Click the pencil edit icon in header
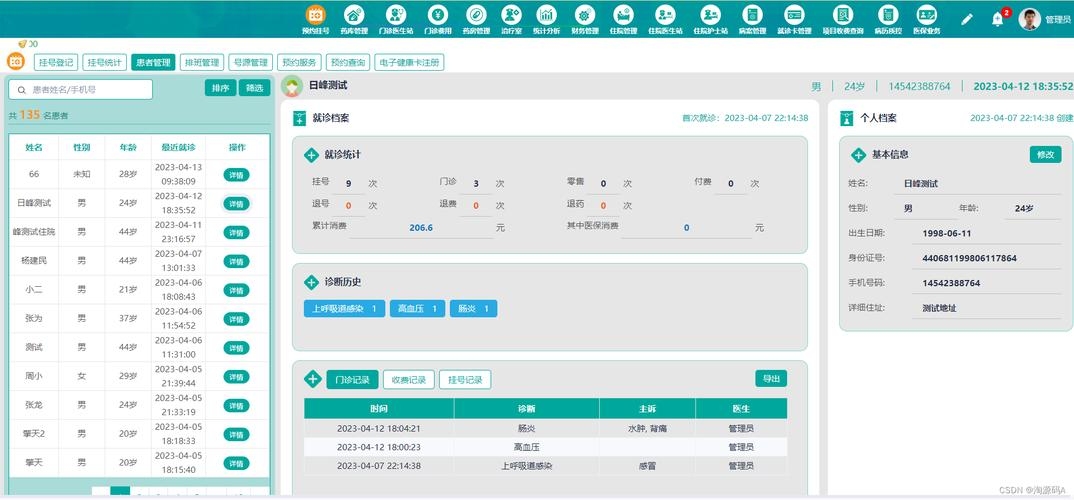 tap(966, 20)
